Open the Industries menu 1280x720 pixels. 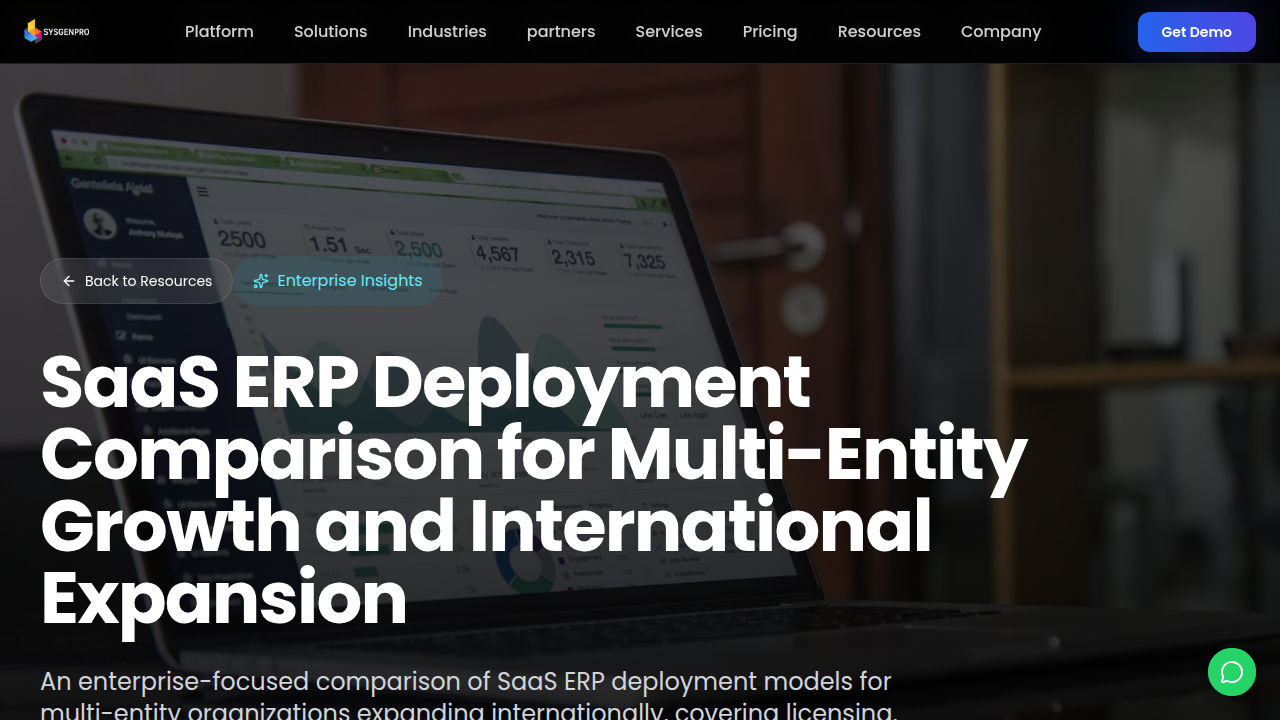[447, 32]
